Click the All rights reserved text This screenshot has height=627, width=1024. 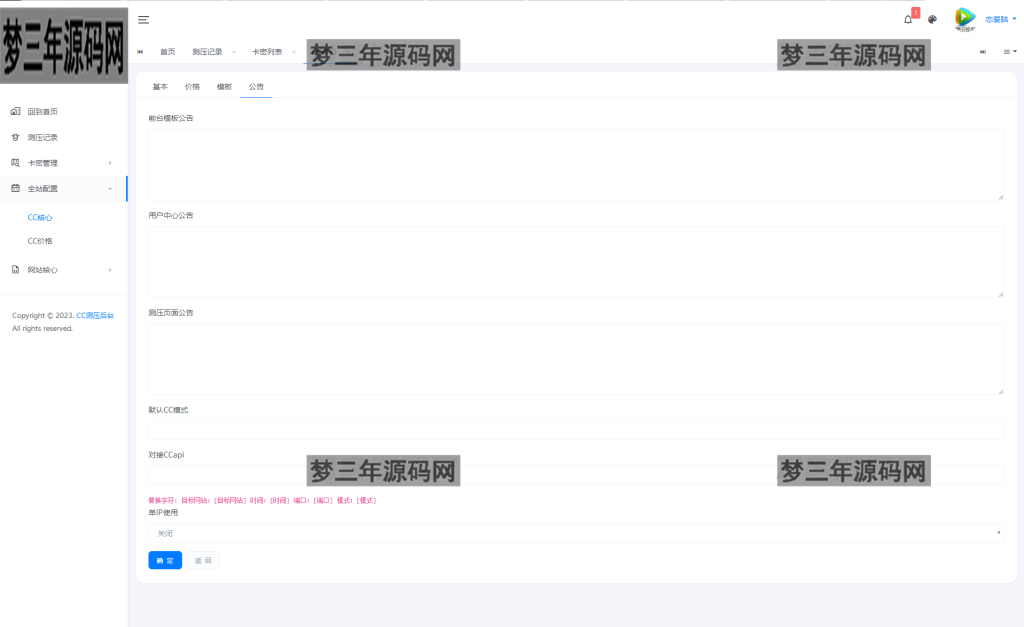42,329
